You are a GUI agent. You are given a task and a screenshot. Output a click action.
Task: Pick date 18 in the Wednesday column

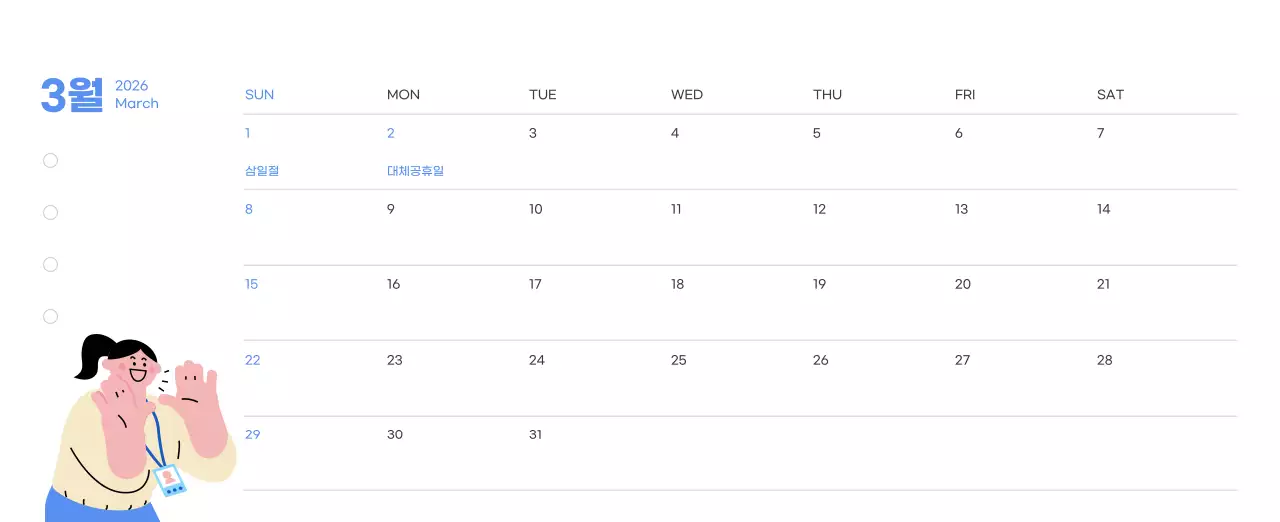coord(678,284)
